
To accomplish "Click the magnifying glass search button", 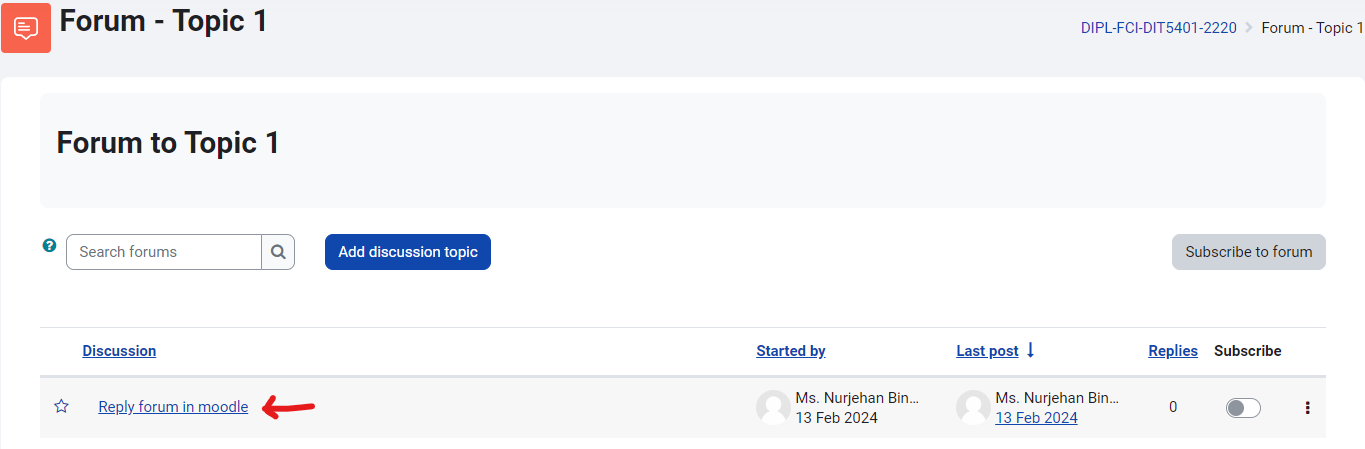I will pyautogui.click(x=278, y=252).
